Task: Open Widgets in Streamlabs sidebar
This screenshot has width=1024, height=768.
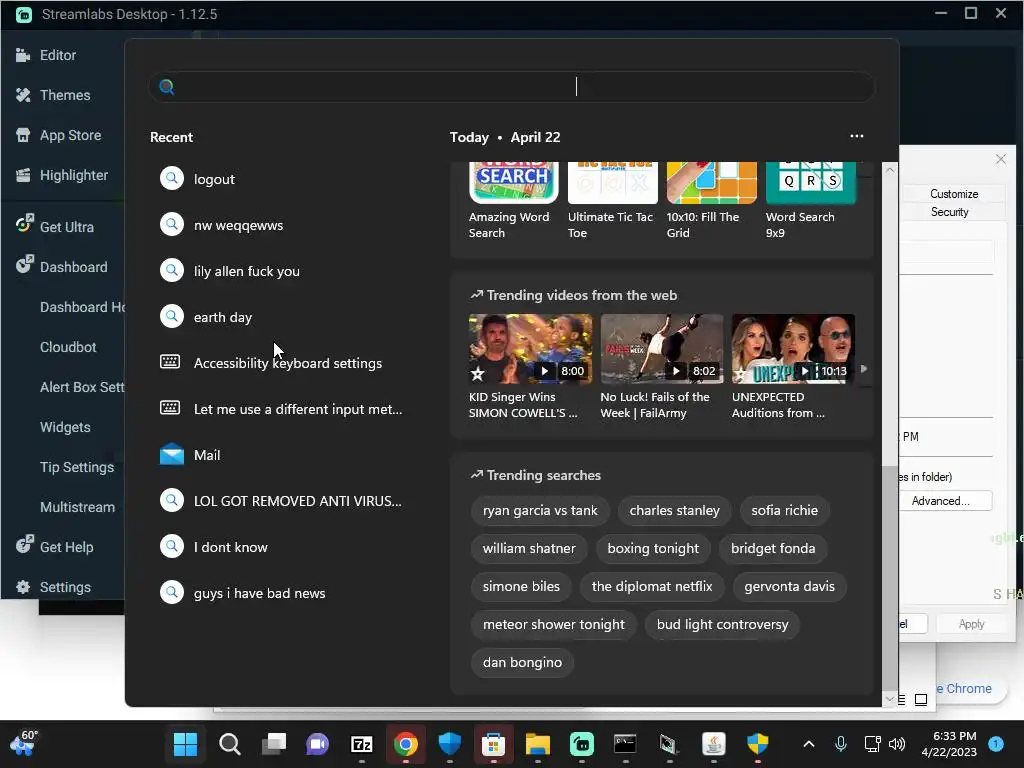Action: tap(65, 427)
